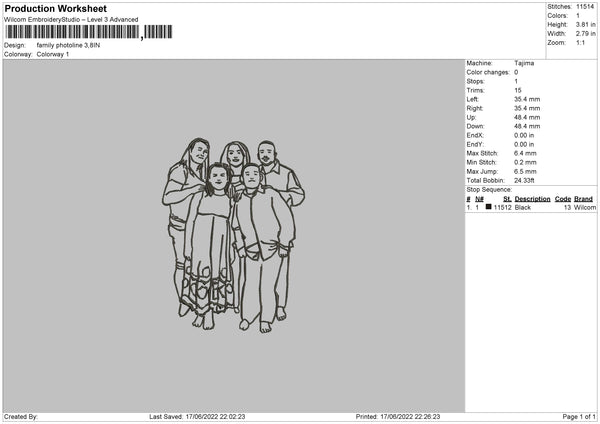Click the Max Stitch value 6.4 mm
Screen dimensions: 600x424
(525, 153)
